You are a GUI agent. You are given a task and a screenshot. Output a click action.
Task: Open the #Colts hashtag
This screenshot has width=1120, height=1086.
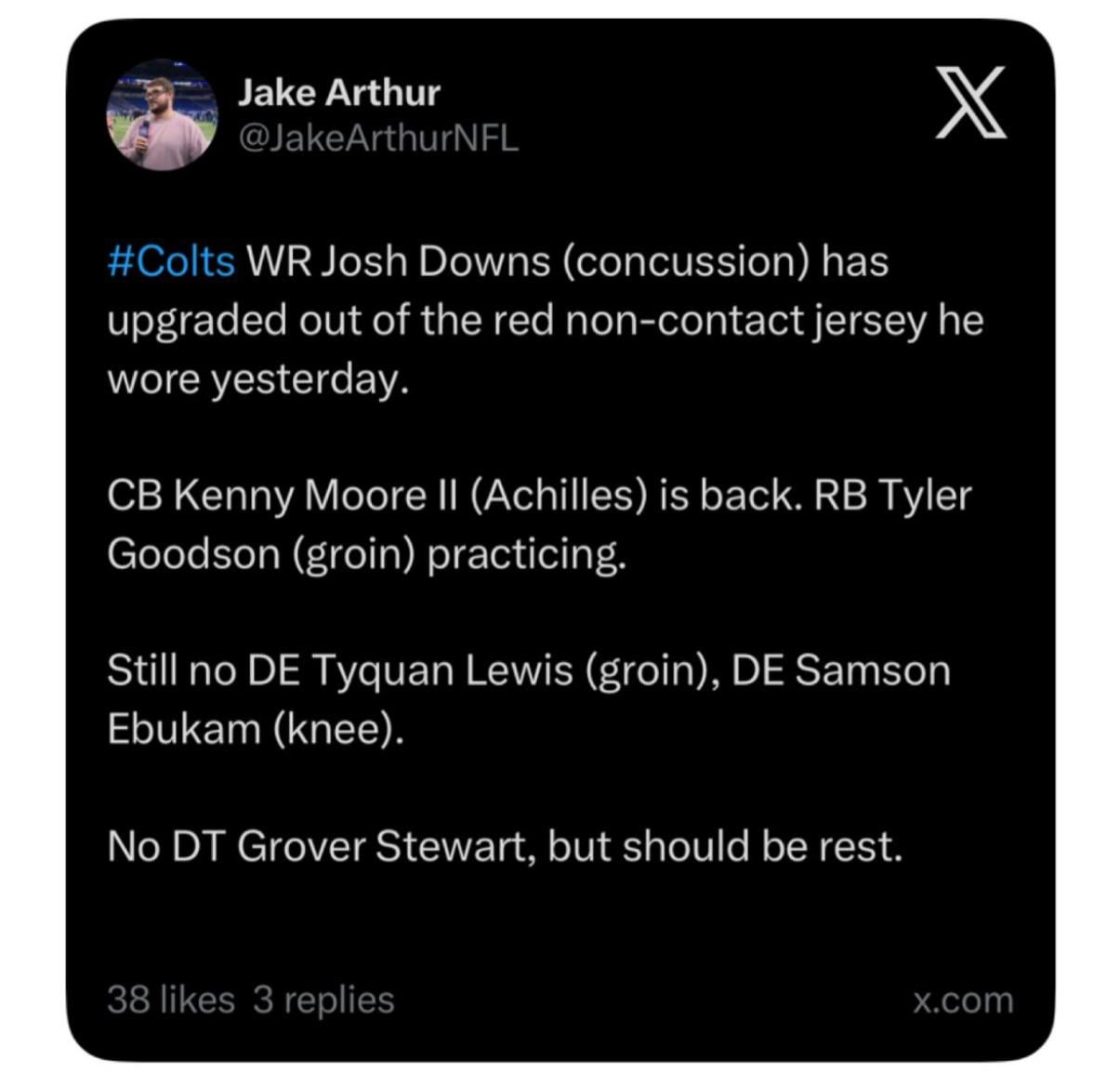(171, 261)
